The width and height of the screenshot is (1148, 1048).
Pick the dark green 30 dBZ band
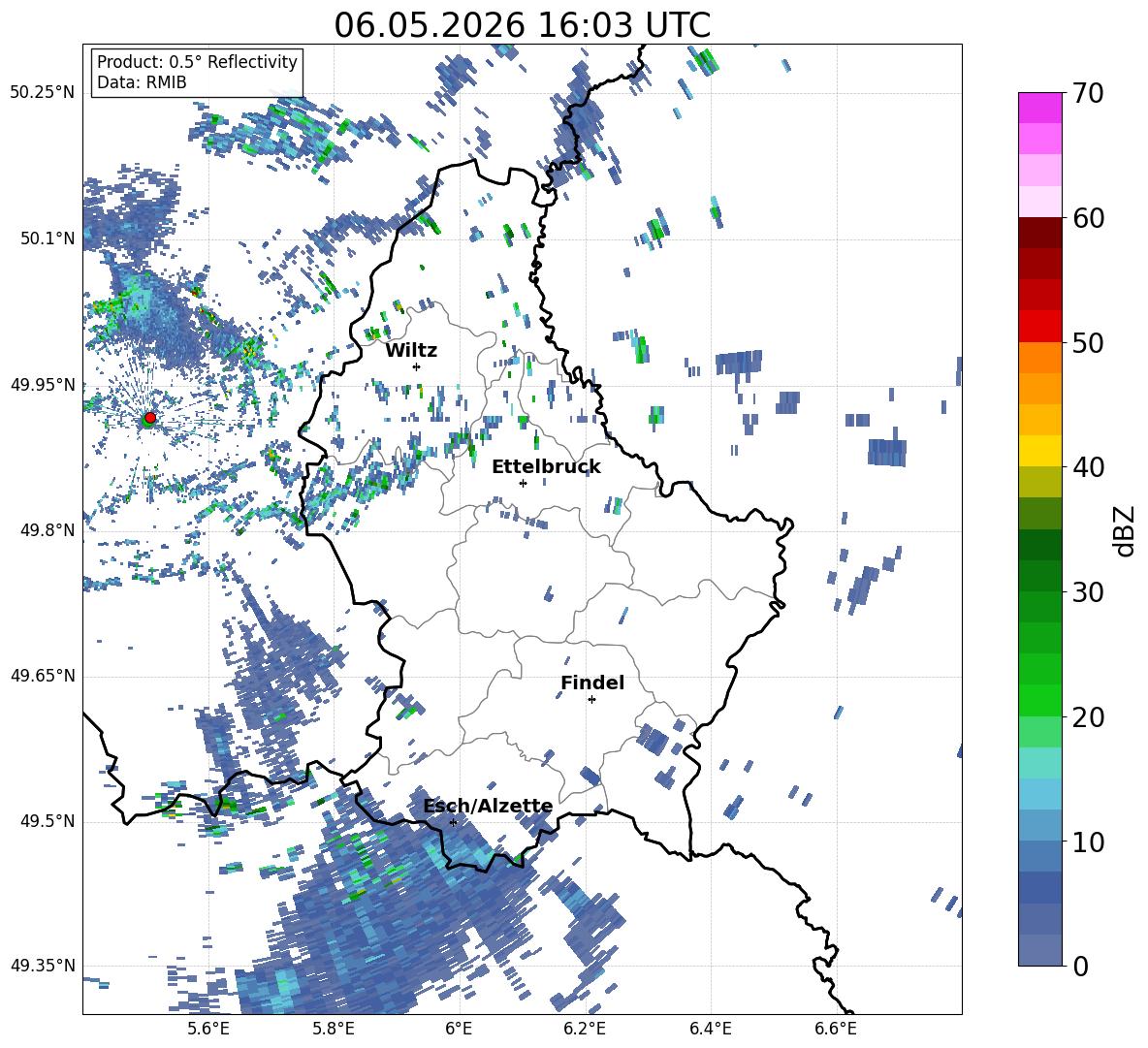[1039, 576]
